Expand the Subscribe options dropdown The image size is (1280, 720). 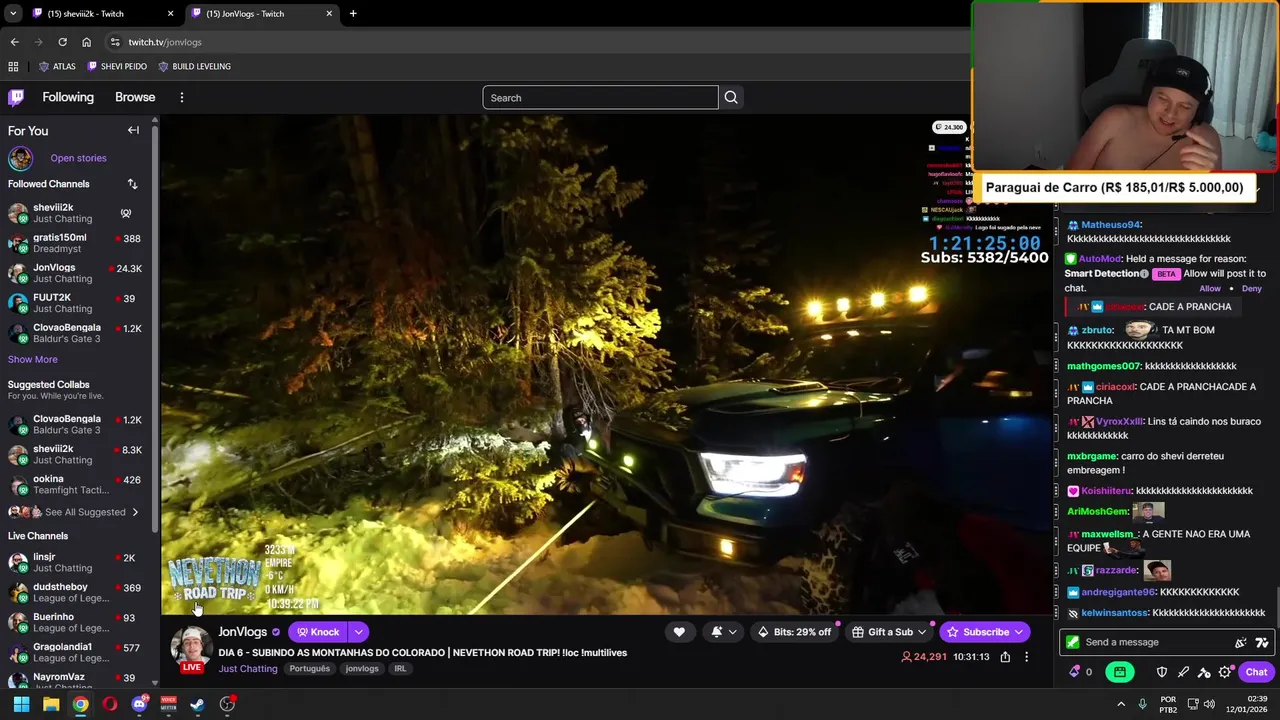click(x=1019, y=632)
